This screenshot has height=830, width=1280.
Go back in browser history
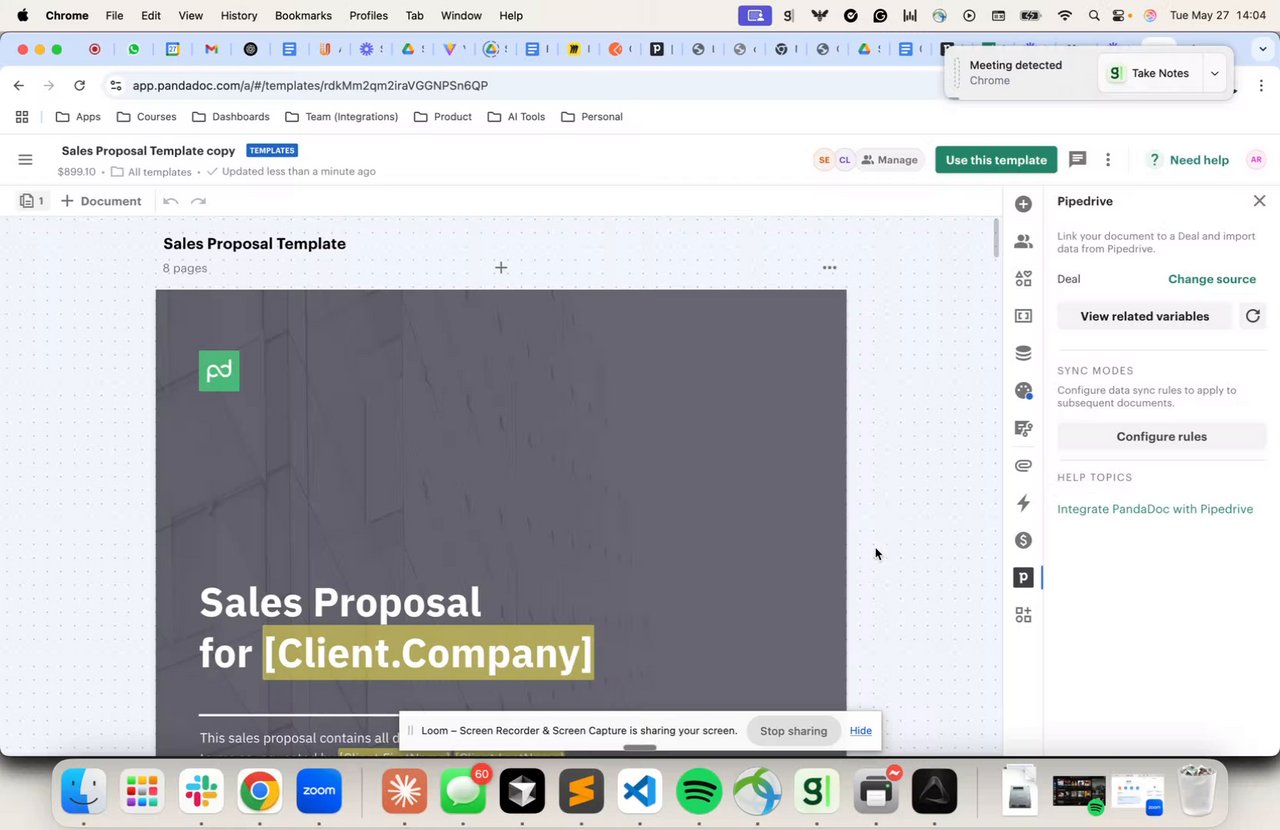(19, 86)
